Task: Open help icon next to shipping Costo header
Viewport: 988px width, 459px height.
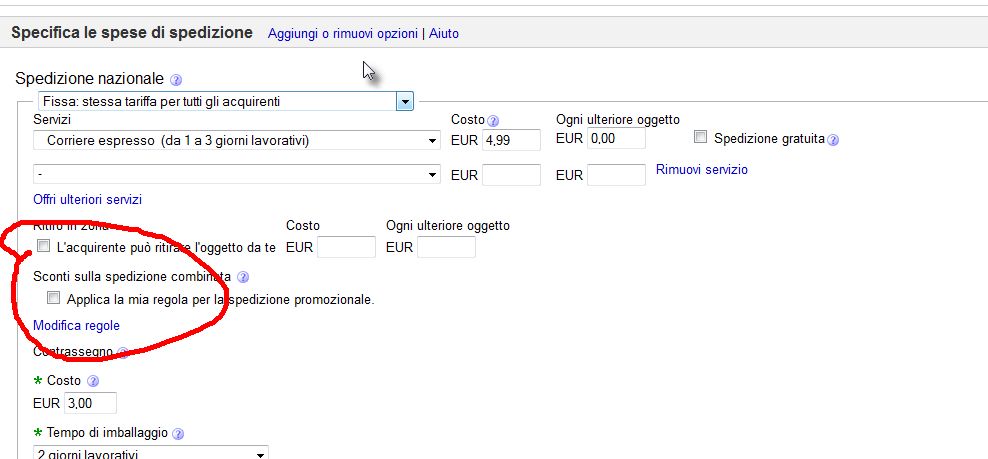Action: [x=492, y=121]
